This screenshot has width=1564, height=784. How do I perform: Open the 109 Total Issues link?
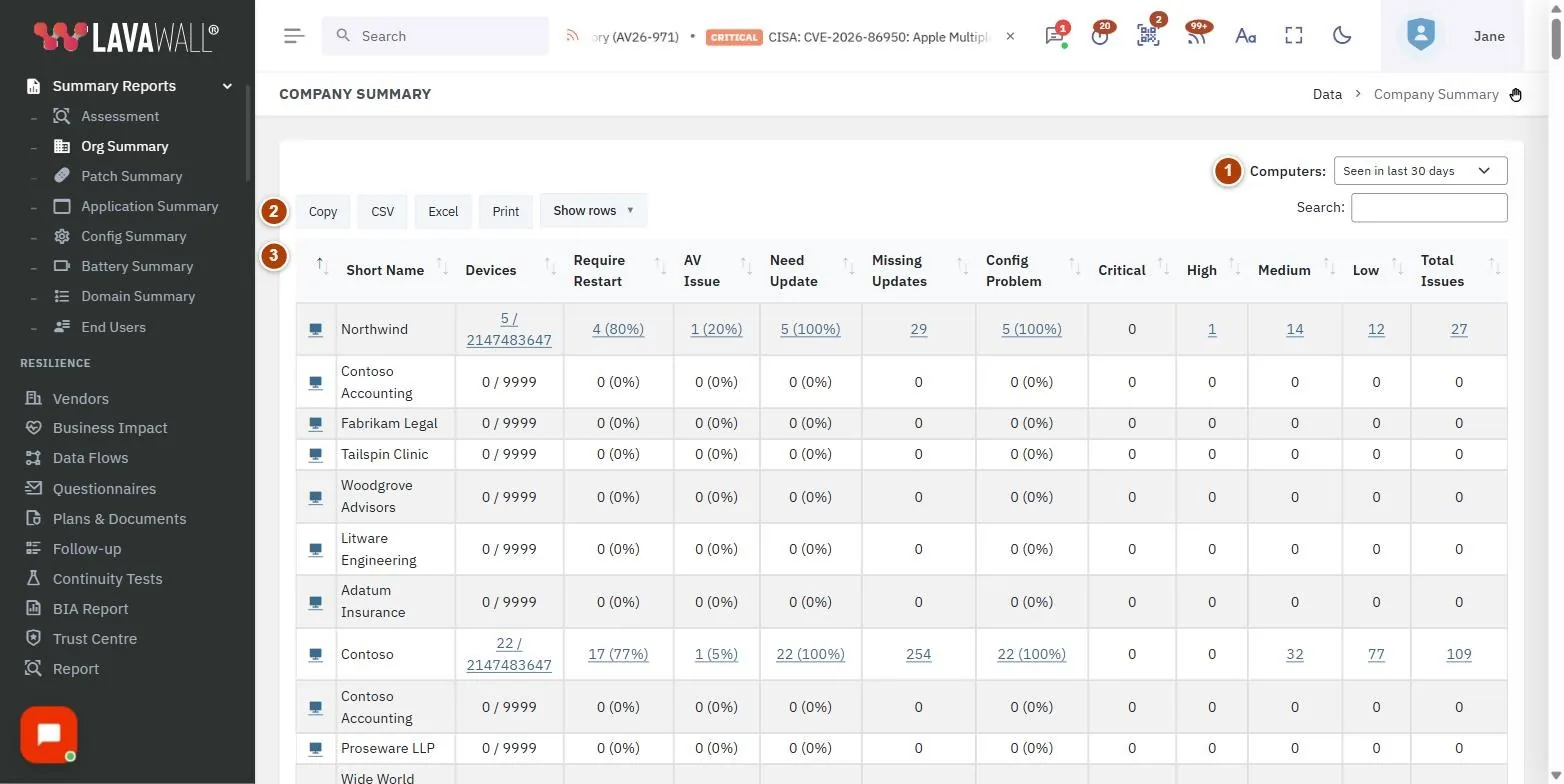(x=1459, y=654)
